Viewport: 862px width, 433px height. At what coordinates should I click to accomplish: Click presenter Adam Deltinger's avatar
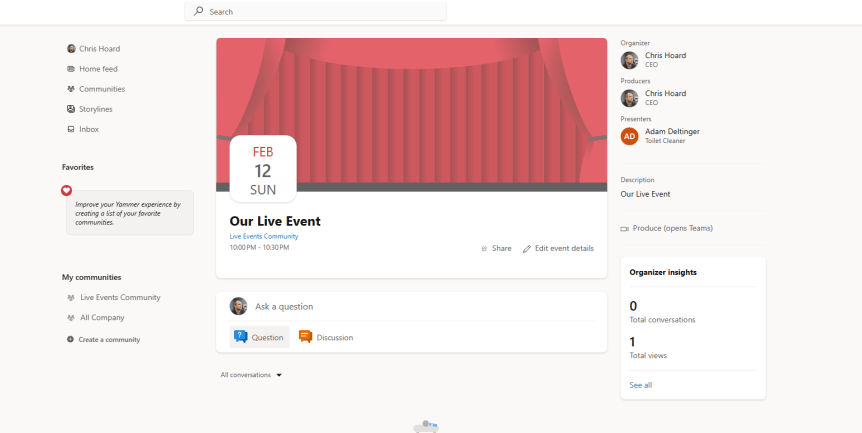[629, 136]
